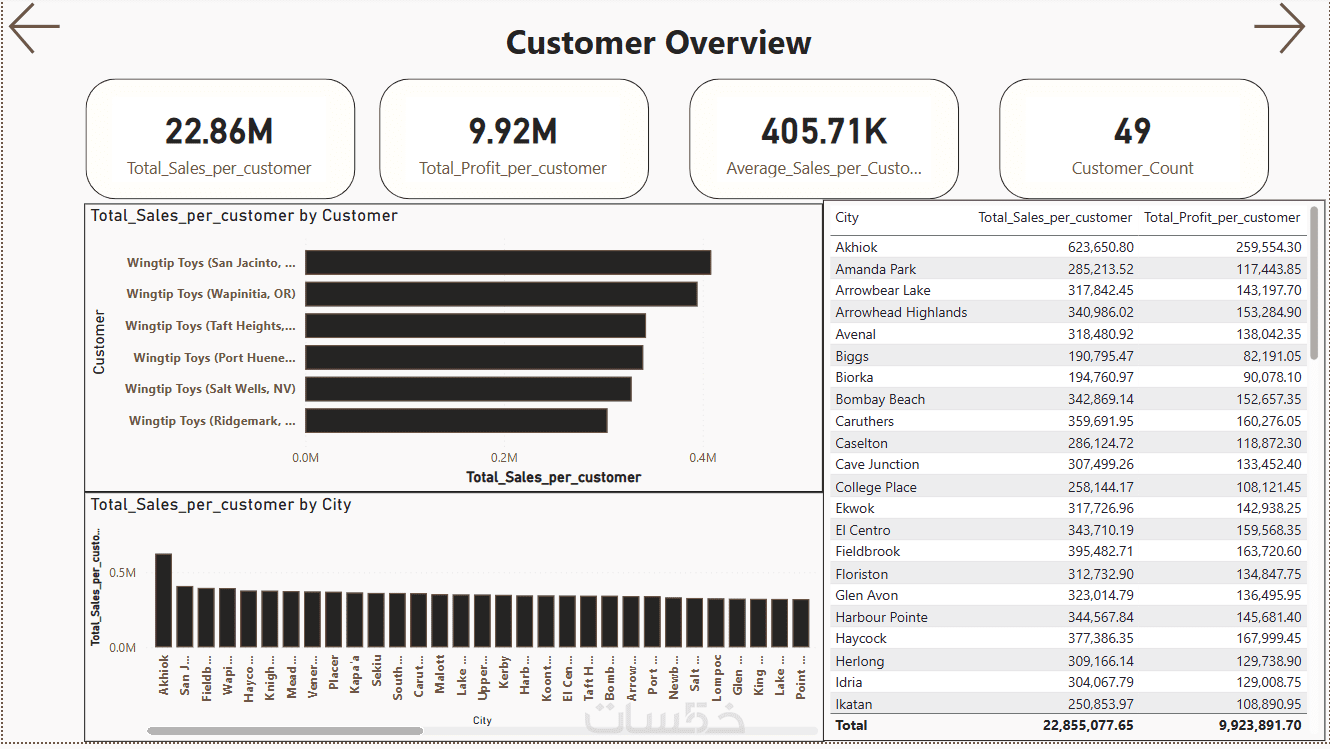This screenshot has width=1330, height=749.
Task: Click the Avenal city cell
Action: (856, 334)
